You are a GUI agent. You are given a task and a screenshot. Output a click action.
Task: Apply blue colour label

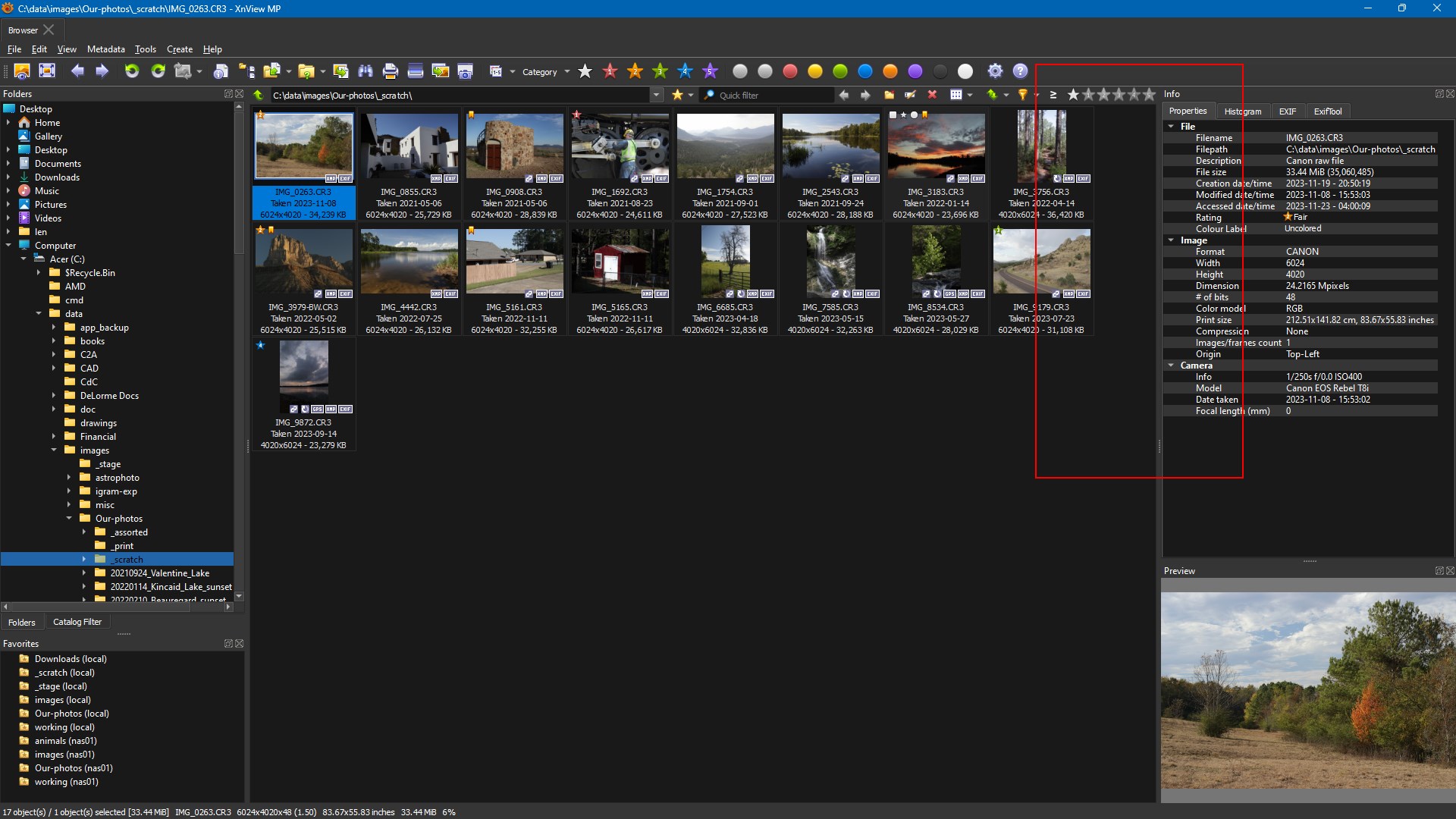coord(865,71)
